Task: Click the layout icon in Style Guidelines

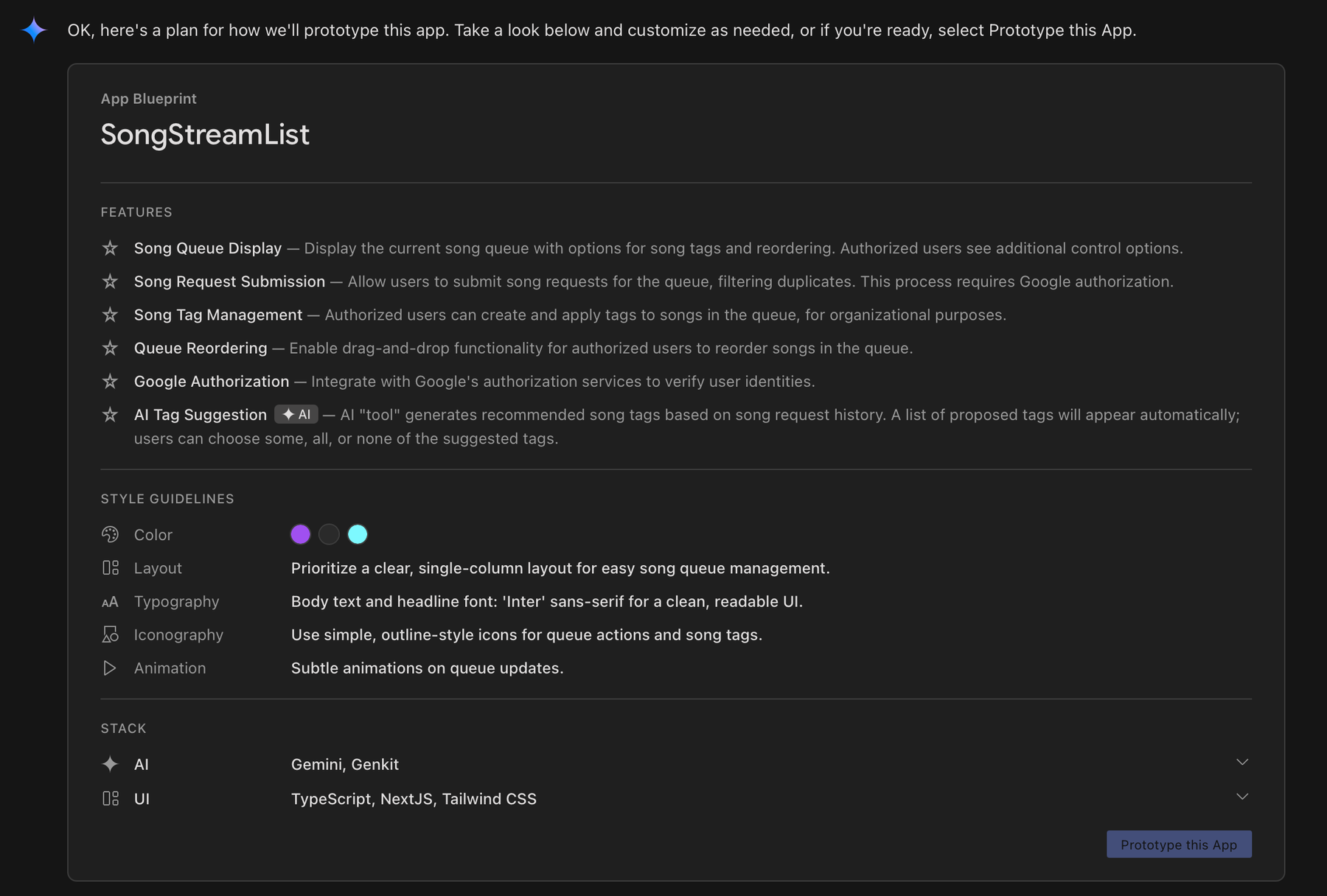Action: (110, 568)
